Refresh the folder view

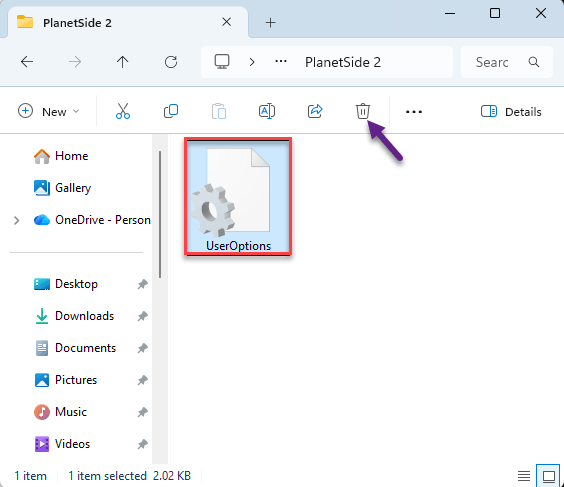tap(171, 62)
